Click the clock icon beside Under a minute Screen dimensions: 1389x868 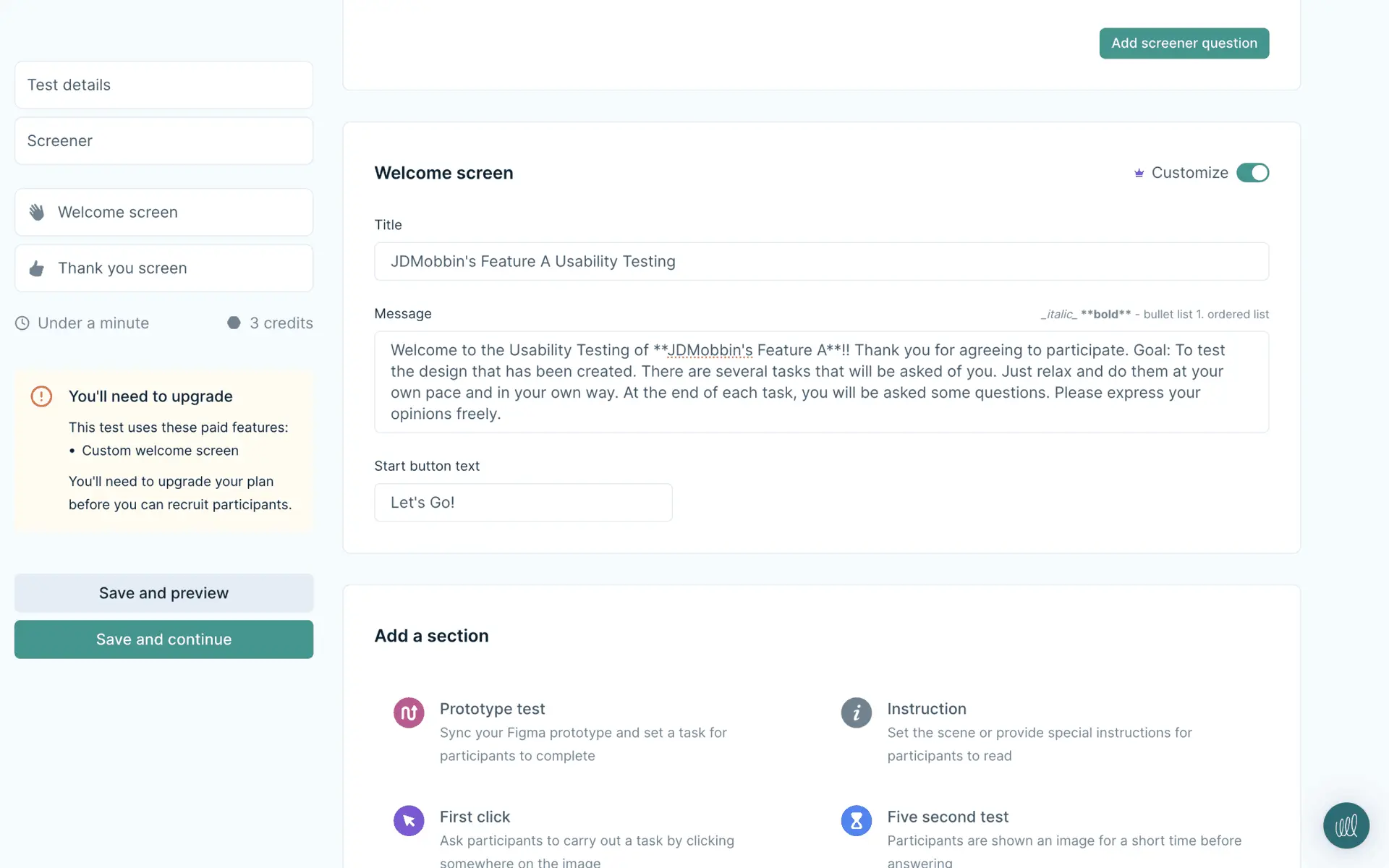pos(22,323)
